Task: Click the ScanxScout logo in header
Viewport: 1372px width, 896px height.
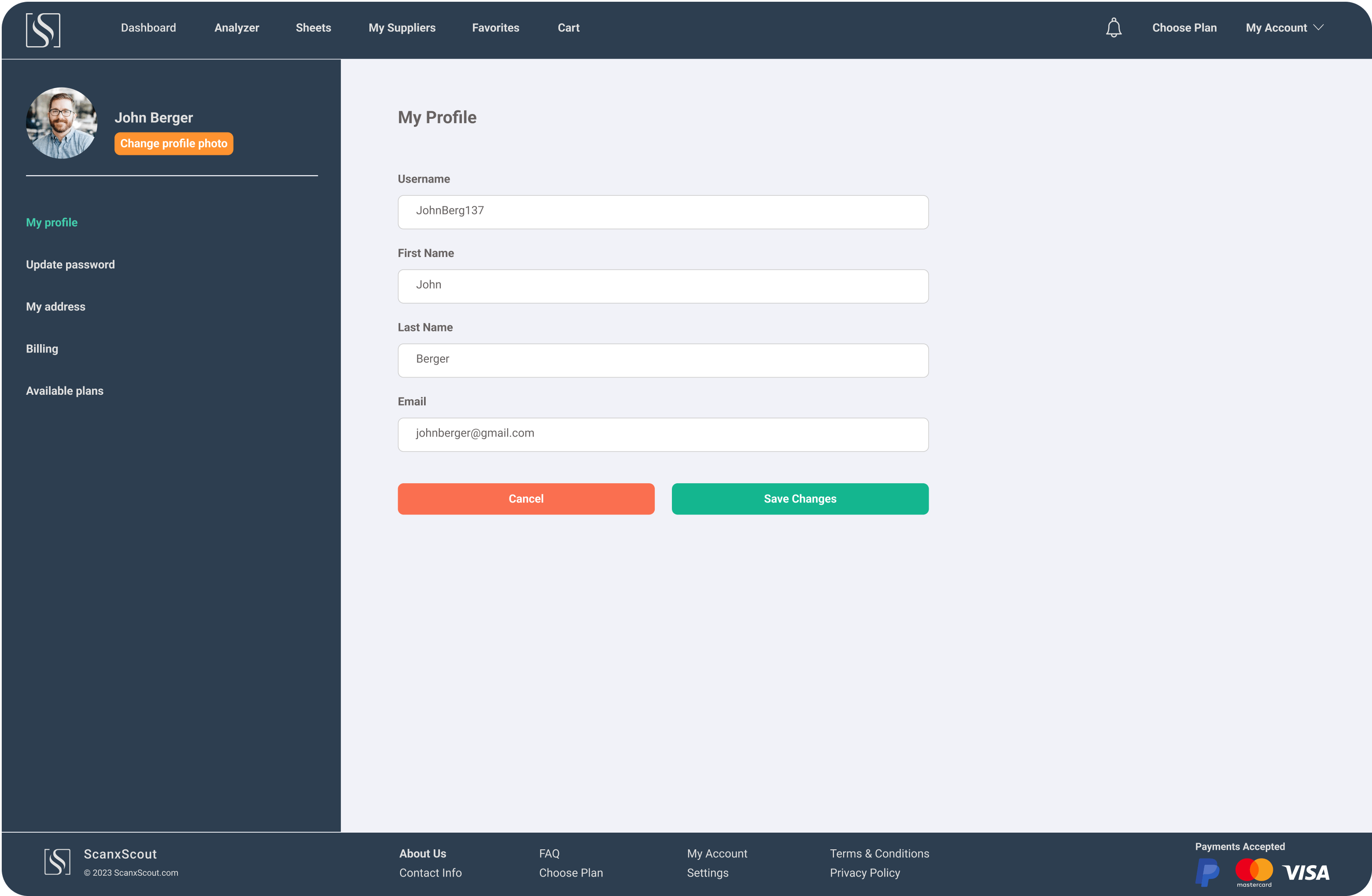Action: 43,30
